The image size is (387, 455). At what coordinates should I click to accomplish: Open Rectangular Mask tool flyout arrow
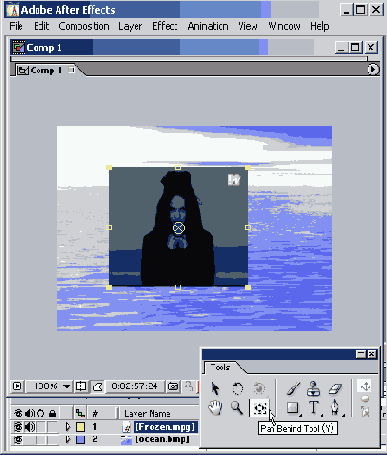click(x=300, y=415)
